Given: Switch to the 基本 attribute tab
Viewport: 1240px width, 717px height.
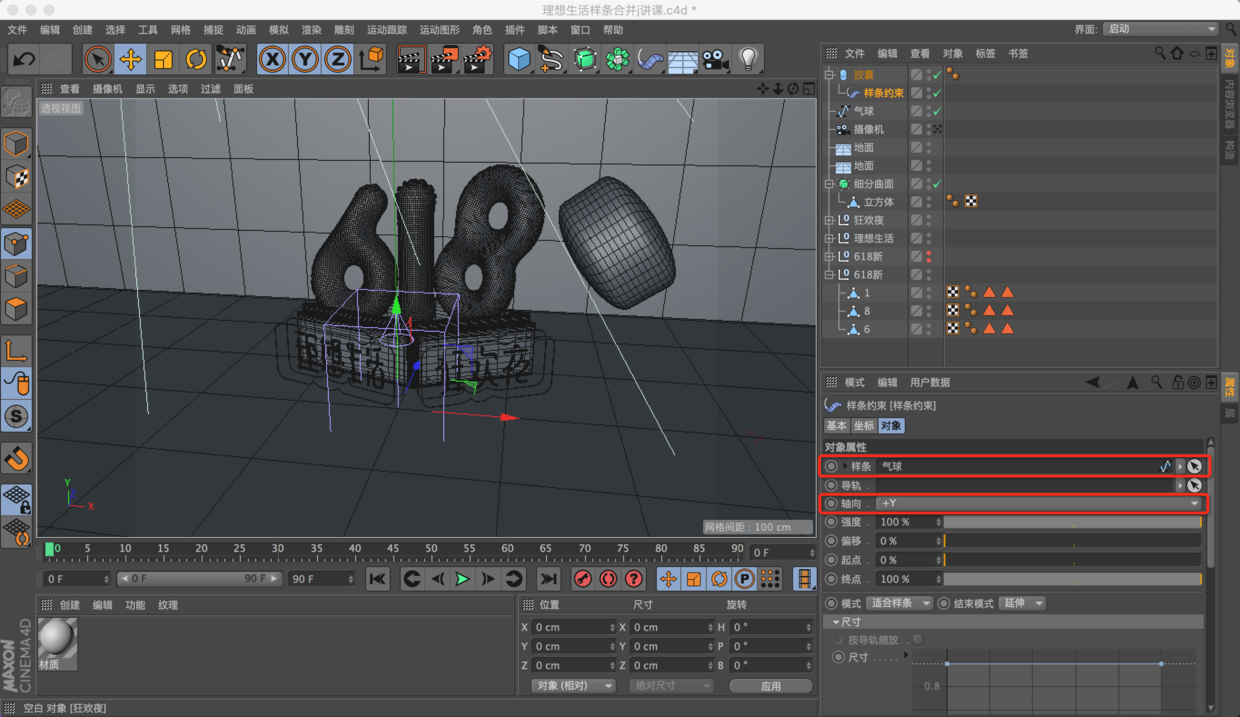Looking at the screenshot, I should click(836, 426).
